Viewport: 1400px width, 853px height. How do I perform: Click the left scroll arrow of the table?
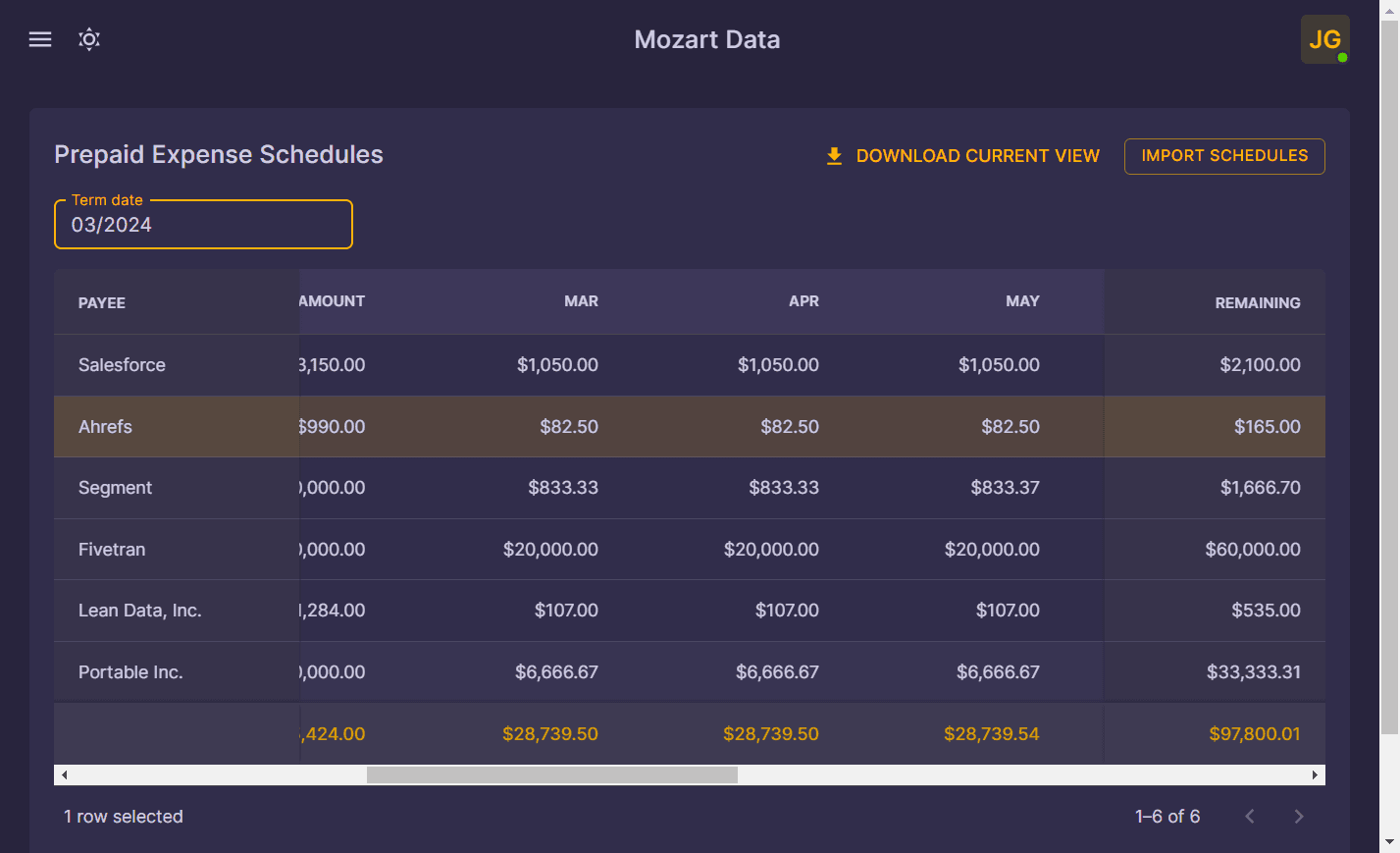(x=64, y=773)
